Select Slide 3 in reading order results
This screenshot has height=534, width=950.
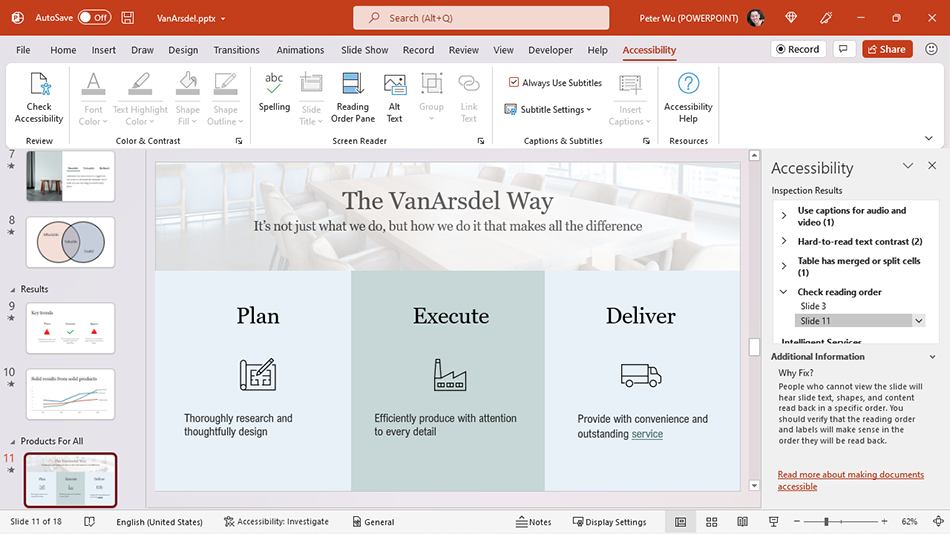(812, 306)
